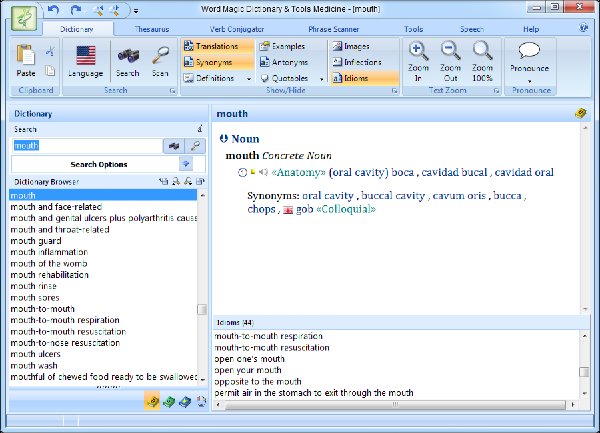Image resolution: width=600 pixels, height=433 pixels.
Task: Click the Undo arrow in quick access toolbar
Action: 53,10
